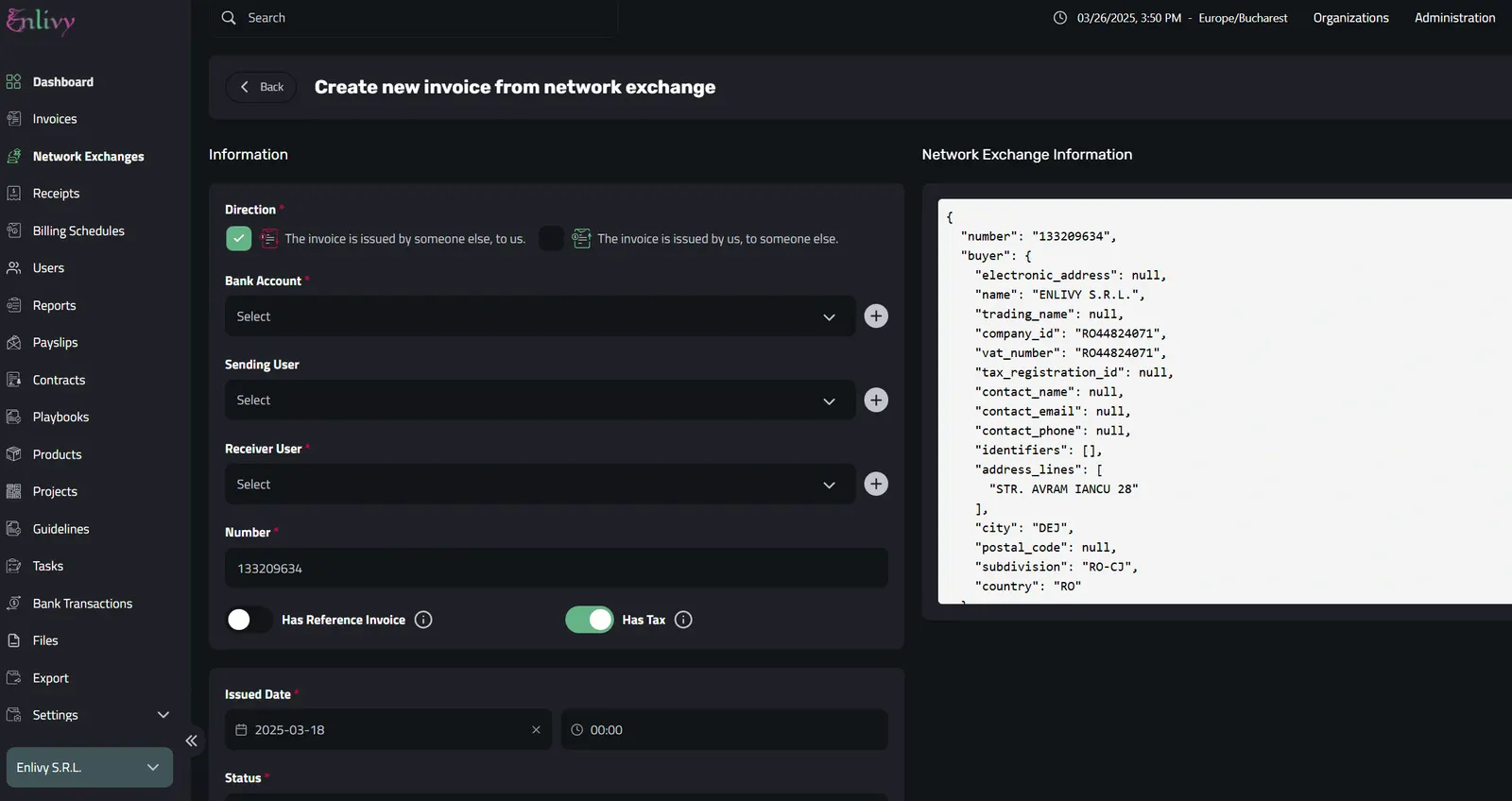Show Has Tax info tooltip icon

pos(683,620)
